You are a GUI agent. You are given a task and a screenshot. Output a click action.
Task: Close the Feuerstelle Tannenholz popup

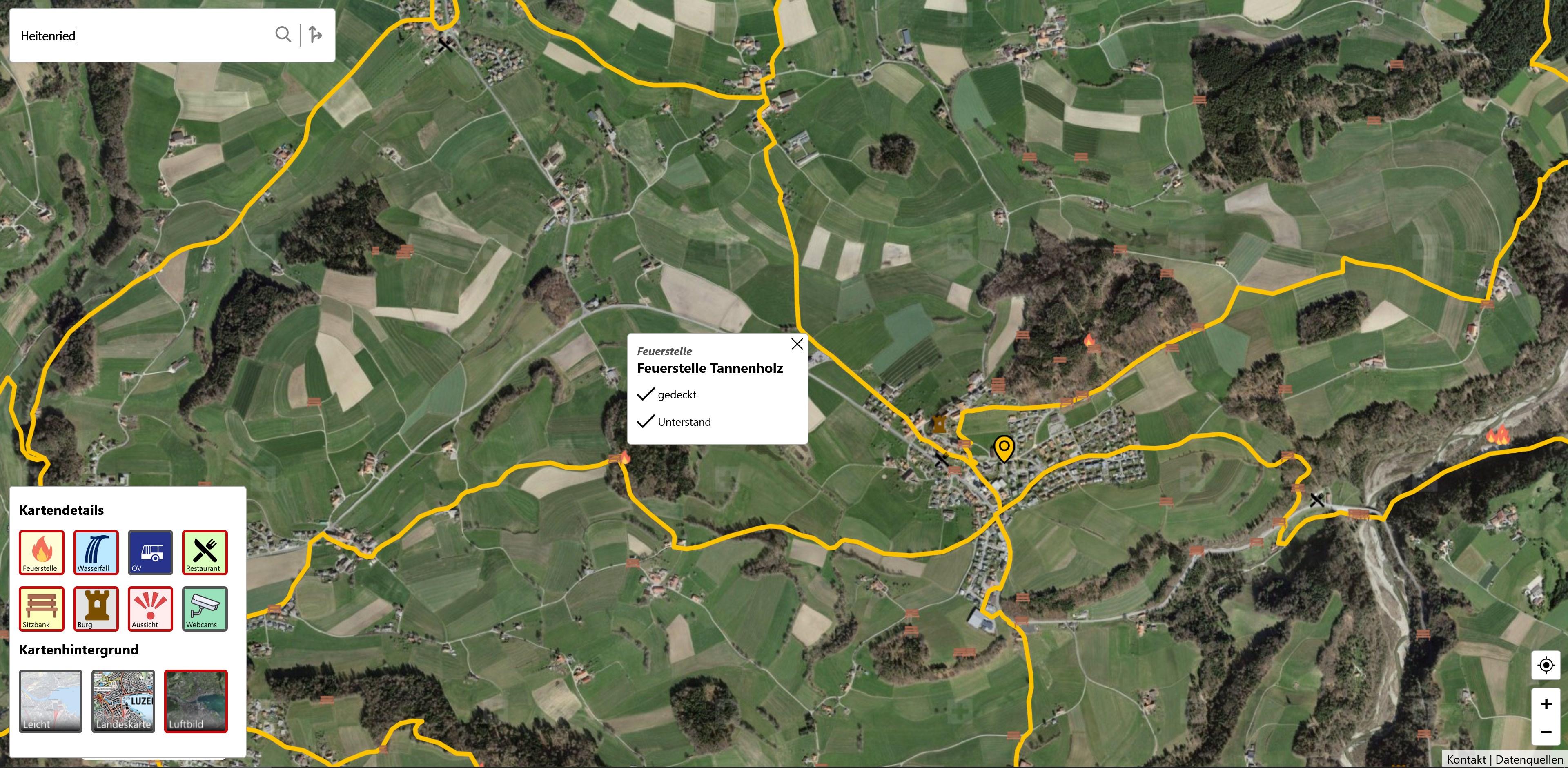pyautogui.click(x=797, y=345)
